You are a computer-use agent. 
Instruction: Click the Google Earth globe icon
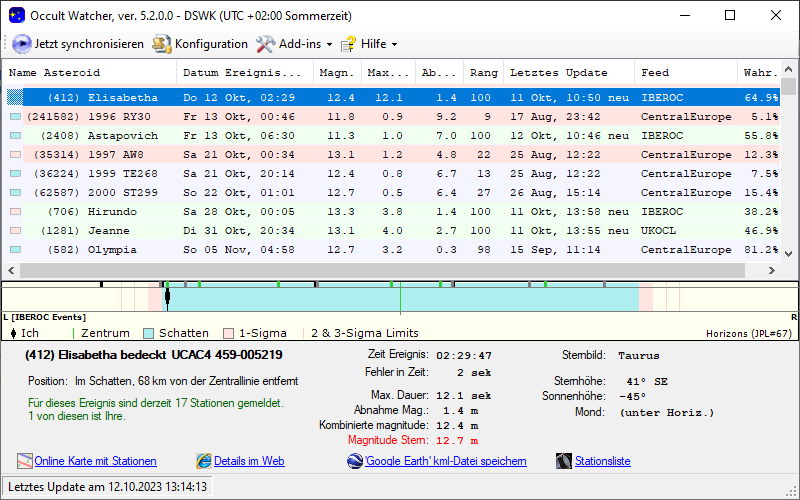point(355,461)
